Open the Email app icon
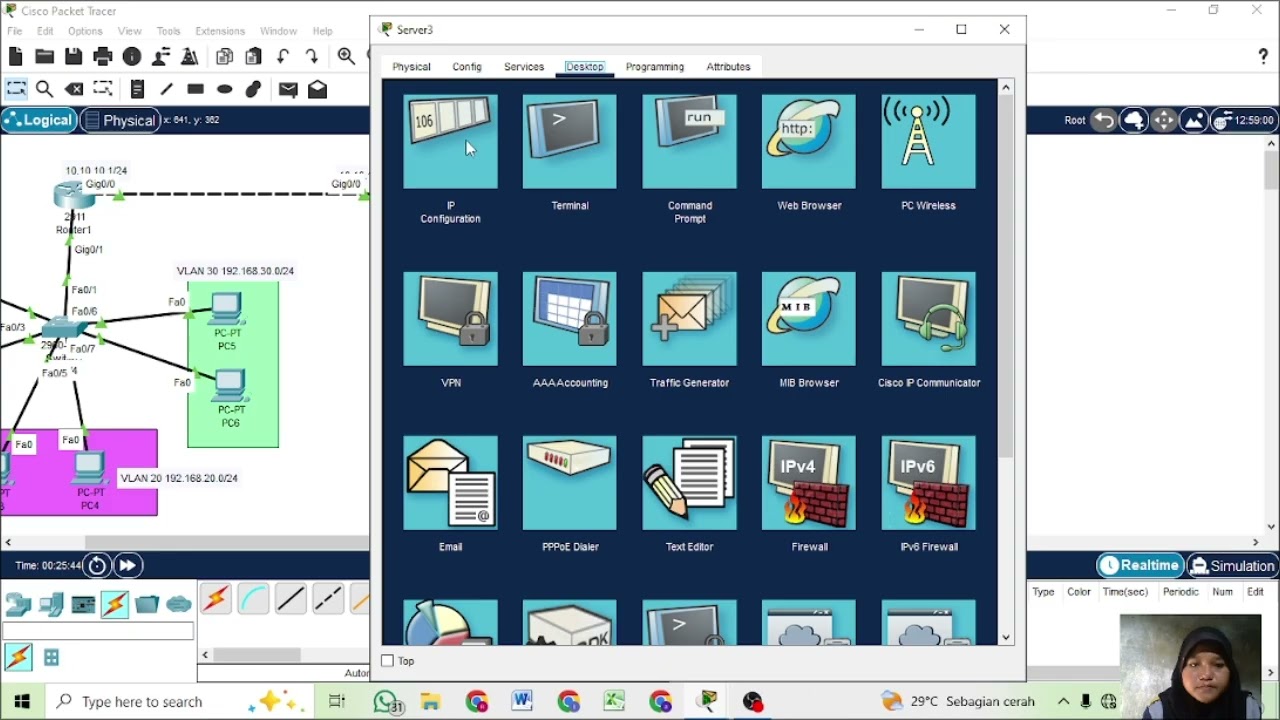This screenshot has height=720, width=1280. coord(450,483)
